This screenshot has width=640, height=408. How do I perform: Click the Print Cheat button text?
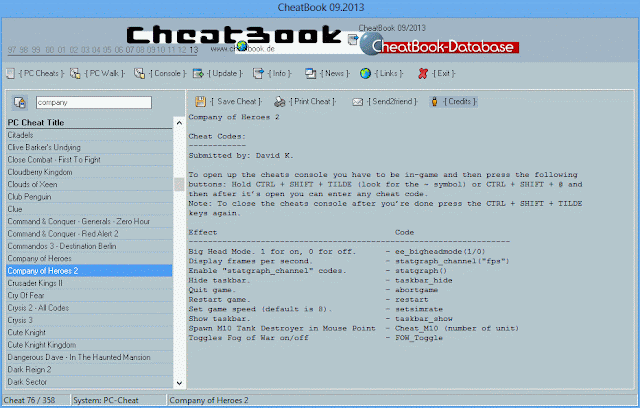(312, 102)
